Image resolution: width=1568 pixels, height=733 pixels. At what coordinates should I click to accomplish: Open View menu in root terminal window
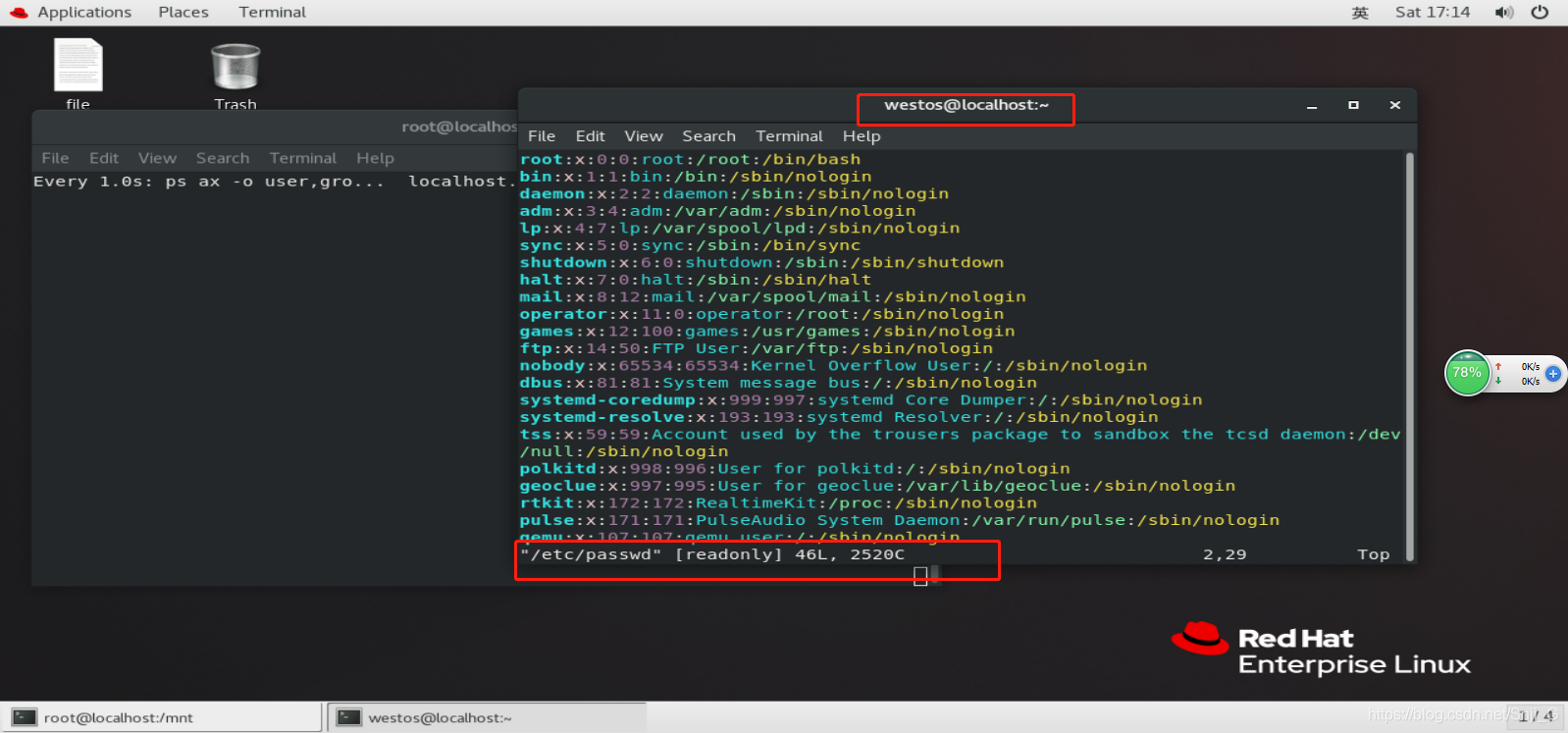point(157,158)
